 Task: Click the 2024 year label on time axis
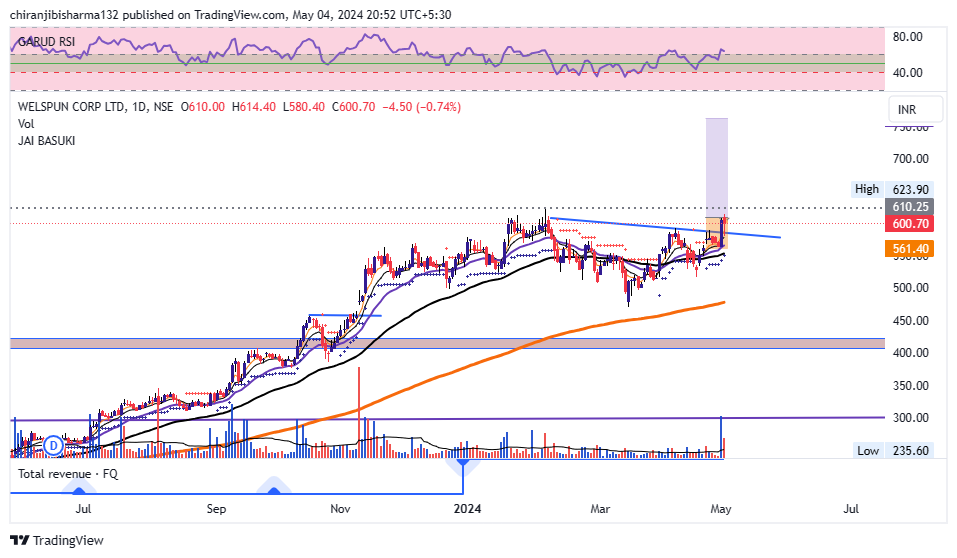467,509
